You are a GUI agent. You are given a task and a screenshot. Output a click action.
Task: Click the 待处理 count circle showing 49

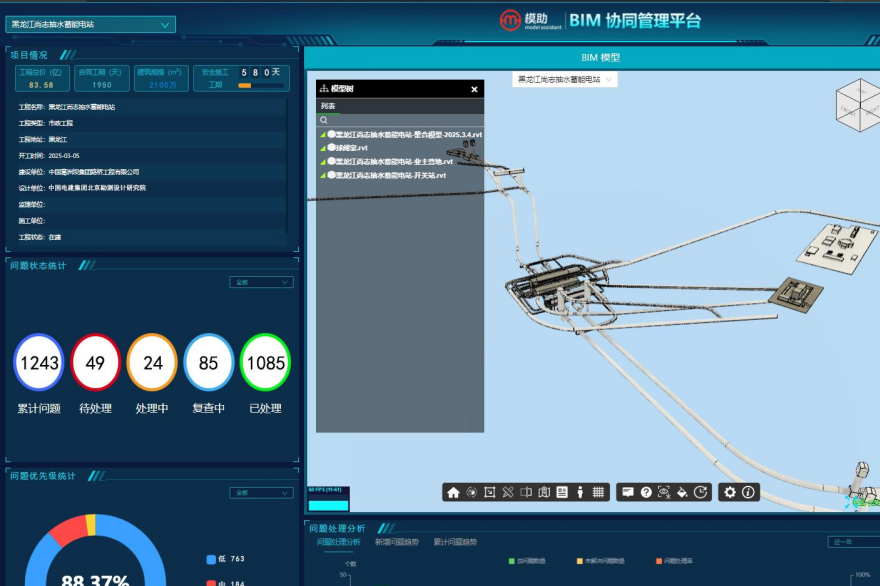pyautogui.click(x=95, y=362)
